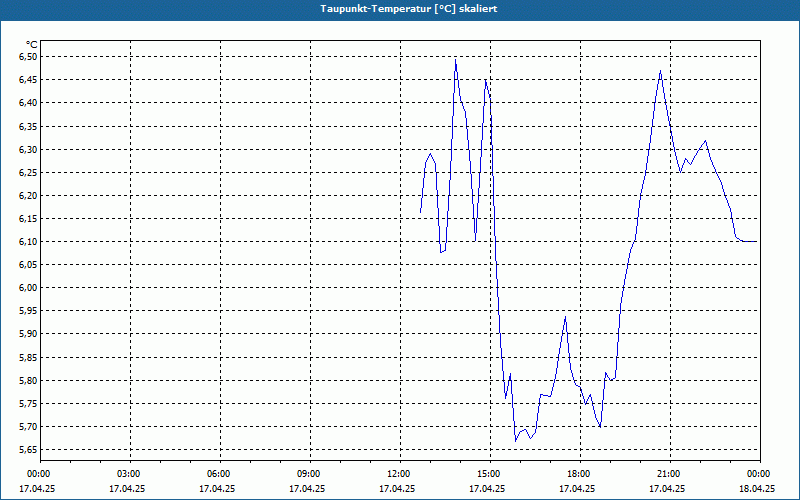Click the '17.04.25' date below 03:00
Screen dimensions: 800x500
pyautogui.click(x=127, y=489)
